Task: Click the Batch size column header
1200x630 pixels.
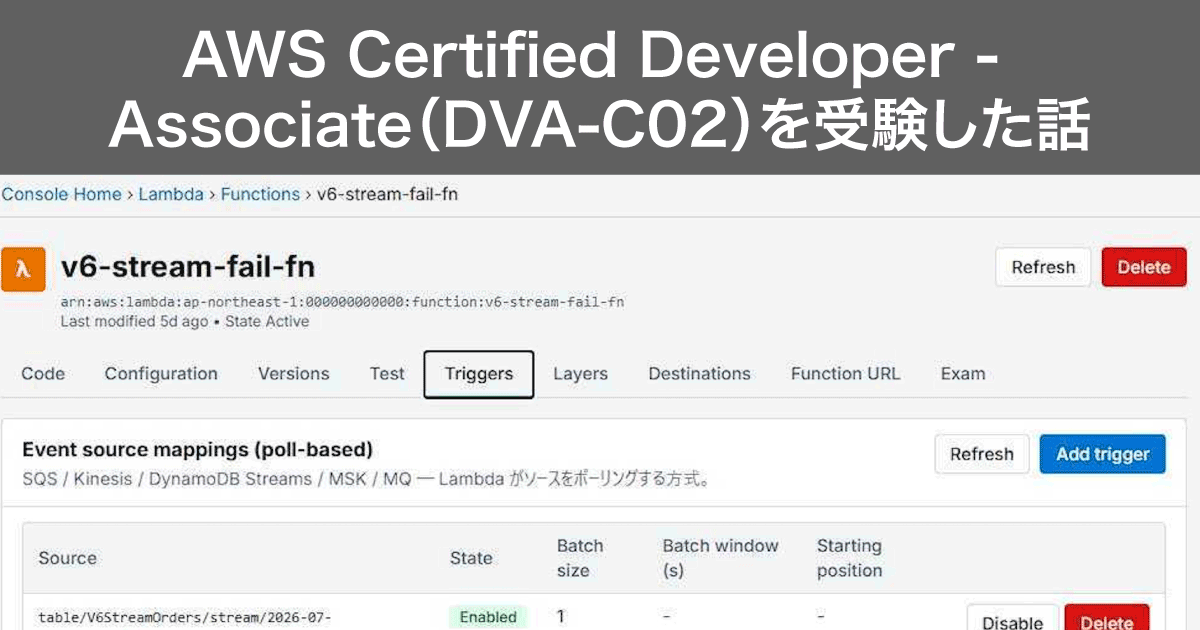Action: [580, 558]
